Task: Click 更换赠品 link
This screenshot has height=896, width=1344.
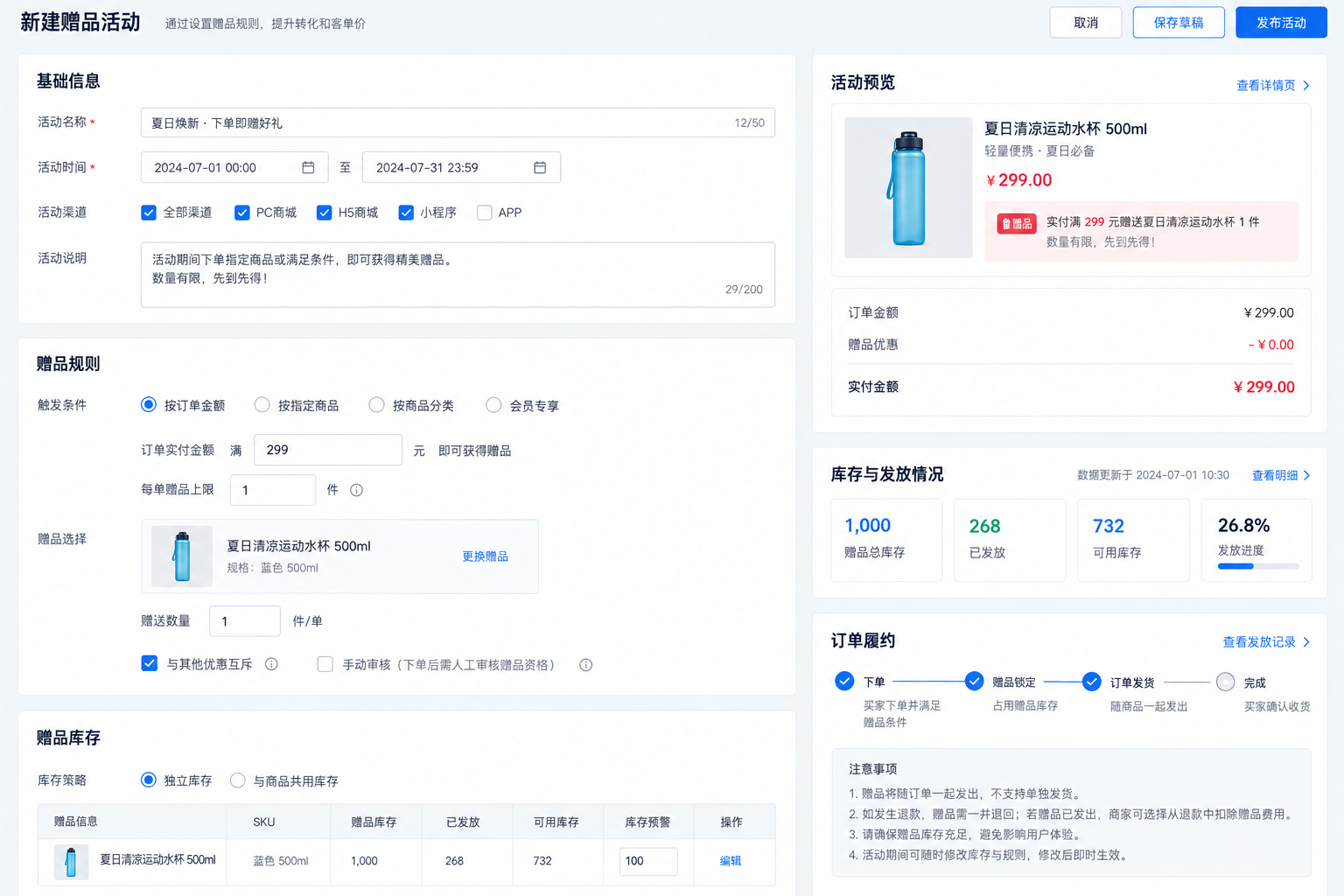Action: point(485,556)
